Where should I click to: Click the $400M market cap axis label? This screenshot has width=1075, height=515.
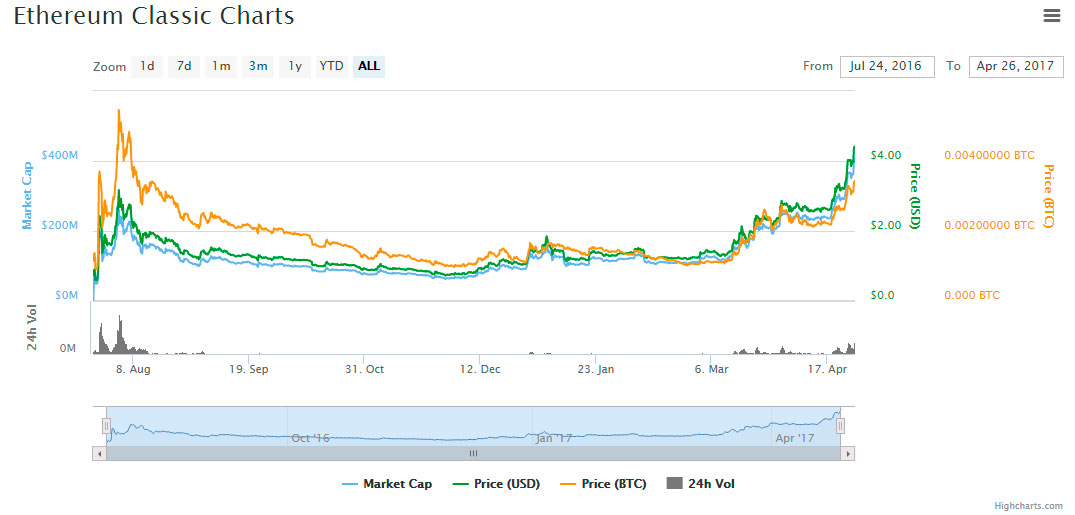click(60, 155)
